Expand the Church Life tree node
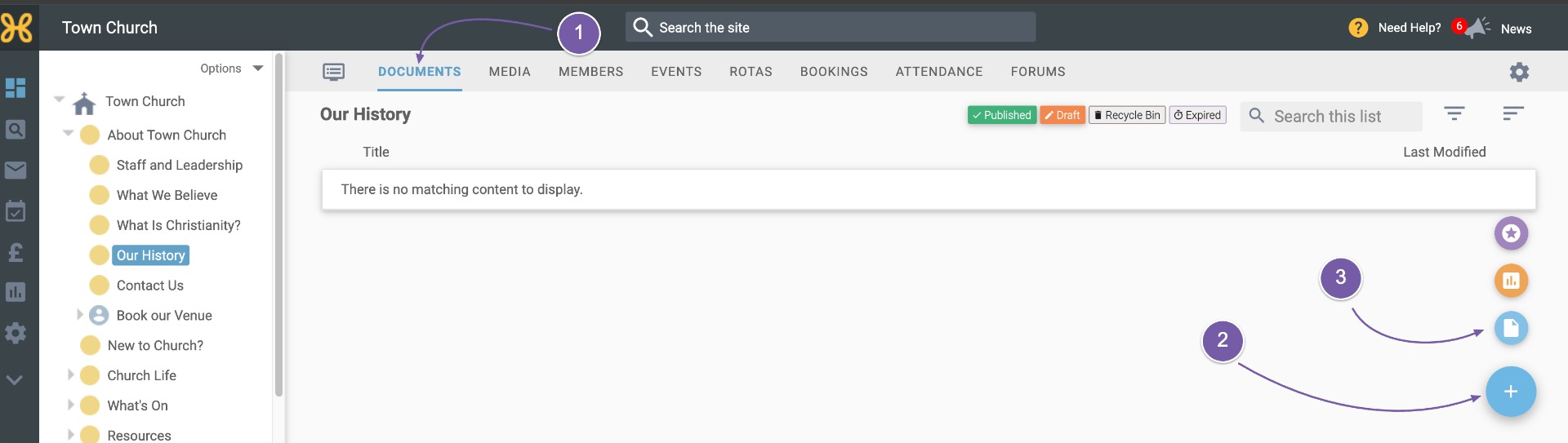 pos(70,374)
